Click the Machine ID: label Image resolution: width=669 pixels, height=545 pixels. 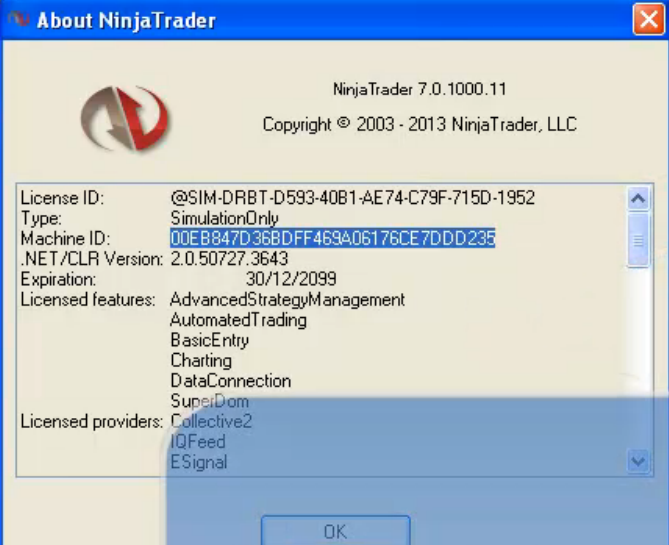(x=65, y=239)
